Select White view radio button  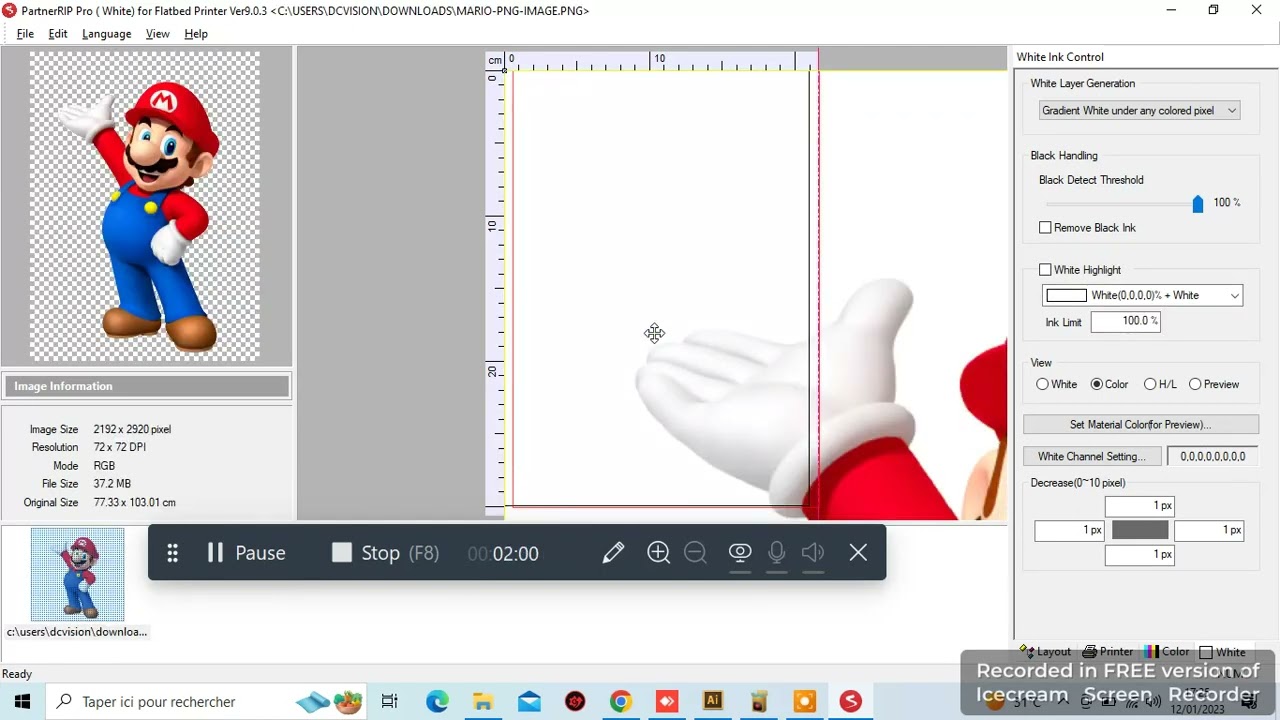pos(1043,384)
